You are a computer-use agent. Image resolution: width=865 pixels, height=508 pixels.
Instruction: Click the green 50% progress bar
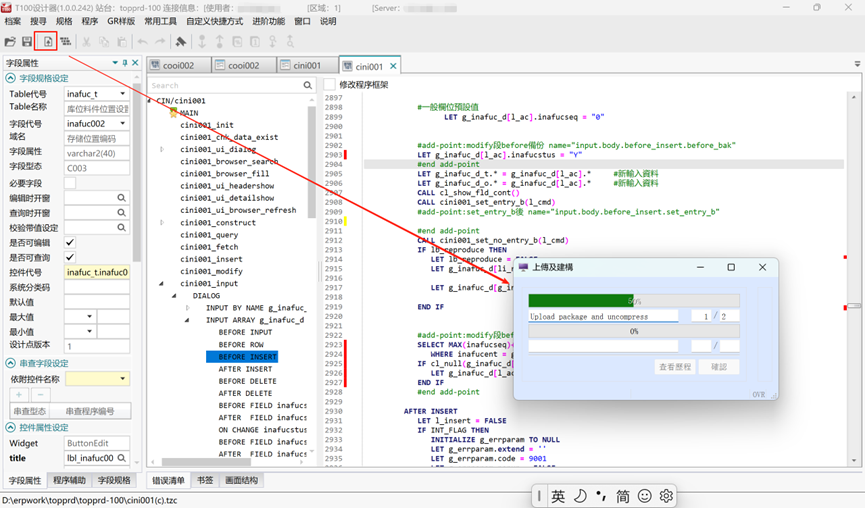coord(634,301)
